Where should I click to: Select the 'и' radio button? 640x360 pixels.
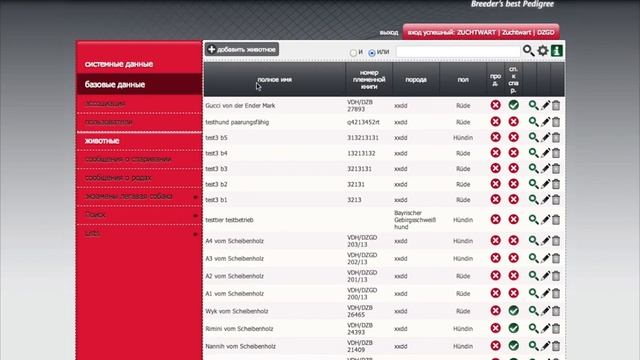353,53
